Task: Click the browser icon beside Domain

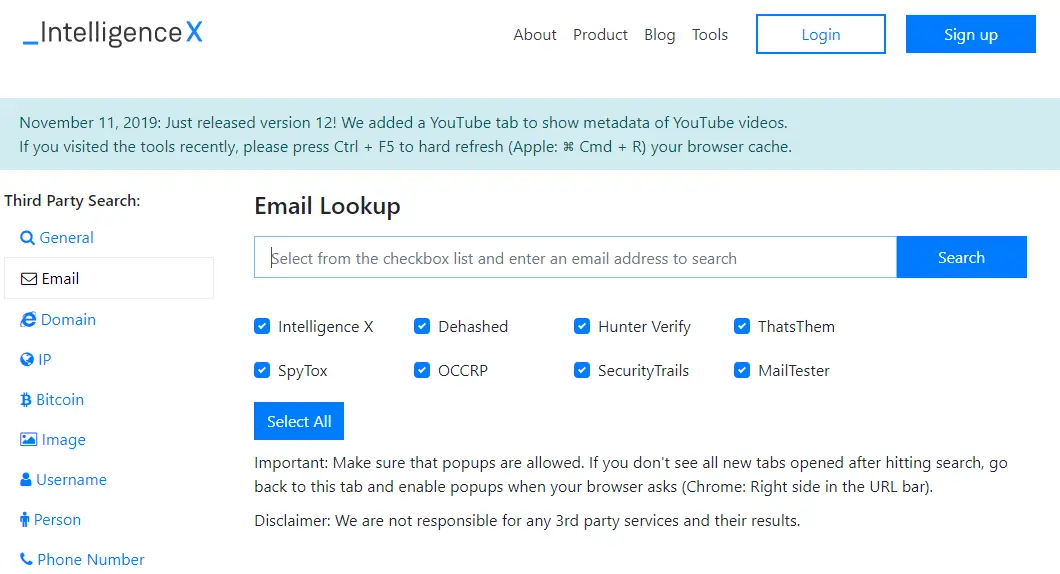Action: (28, 320)
